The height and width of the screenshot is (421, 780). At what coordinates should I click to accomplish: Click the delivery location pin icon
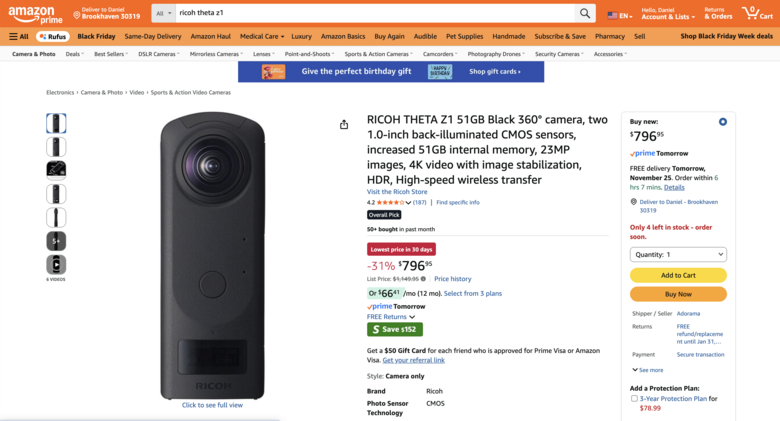[x=77, y=14]
